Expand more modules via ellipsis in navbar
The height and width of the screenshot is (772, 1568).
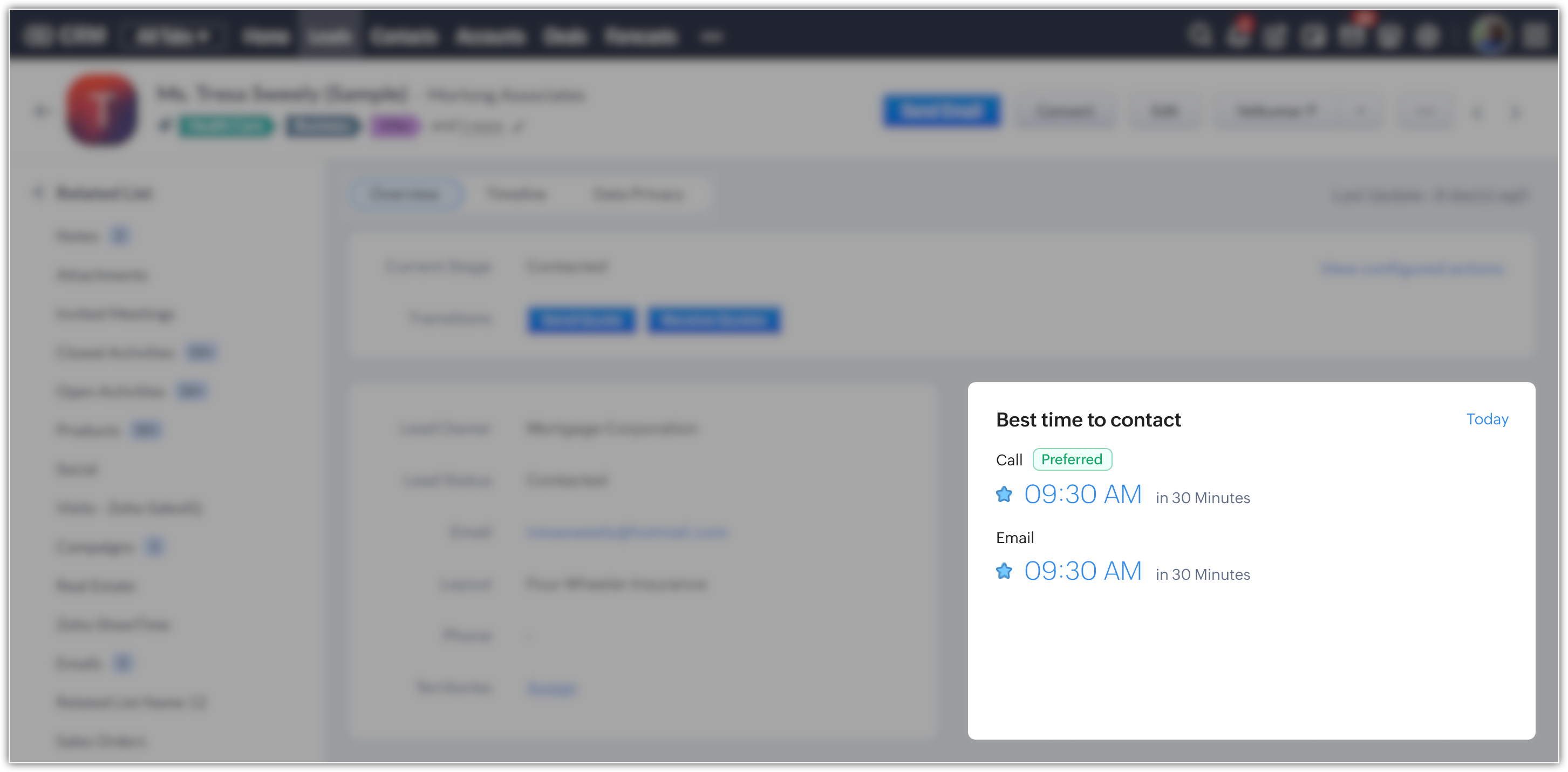711,37
